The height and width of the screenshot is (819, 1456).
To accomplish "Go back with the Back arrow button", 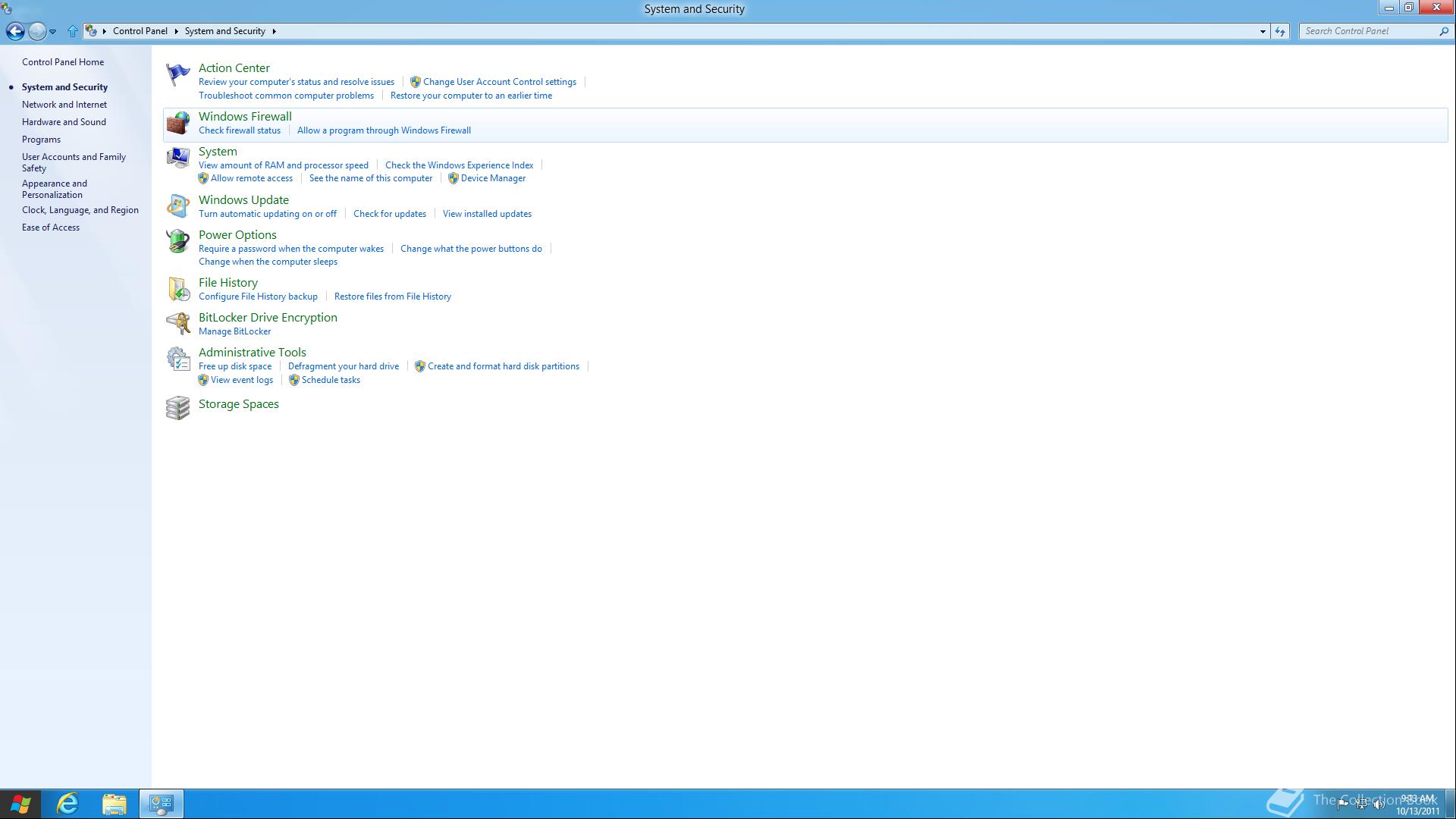I will click(14, 31).
